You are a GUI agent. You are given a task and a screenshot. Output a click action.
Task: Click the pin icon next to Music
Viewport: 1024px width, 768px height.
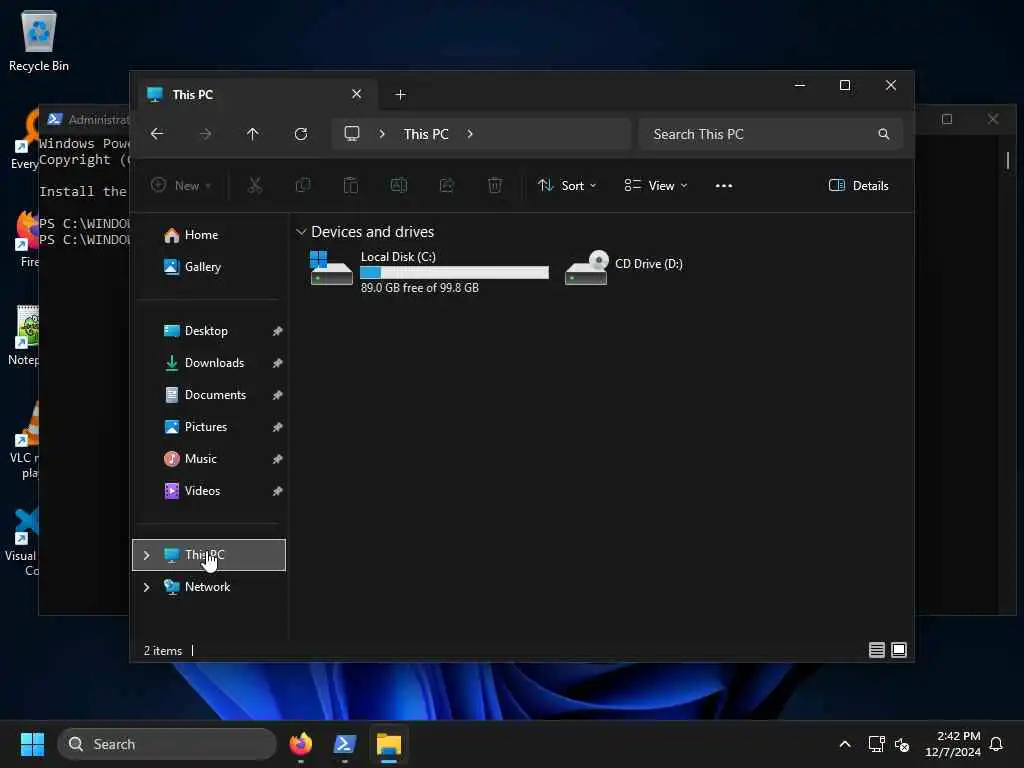(278, 459)
